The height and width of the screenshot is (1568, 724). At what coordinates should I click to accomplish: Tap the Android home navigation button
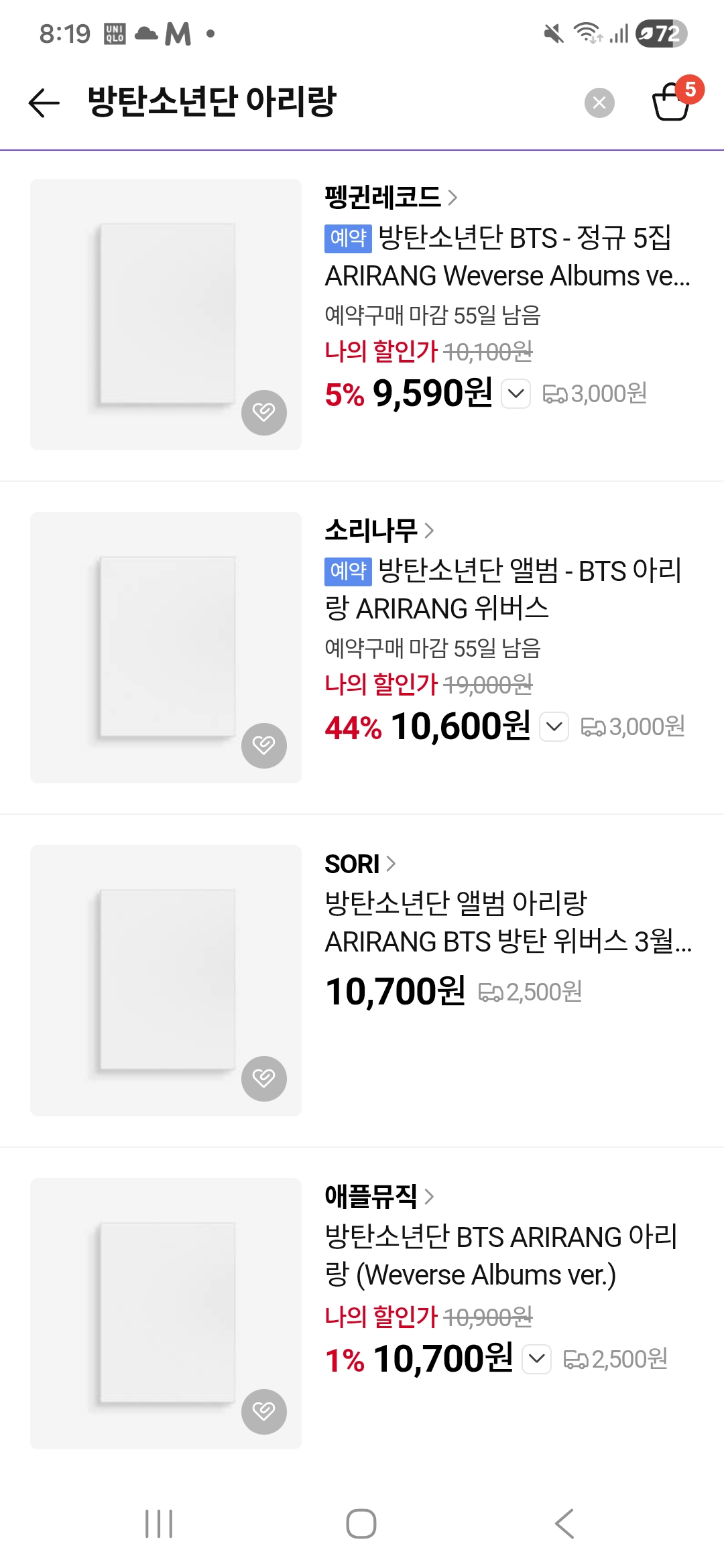point(361,1524)
